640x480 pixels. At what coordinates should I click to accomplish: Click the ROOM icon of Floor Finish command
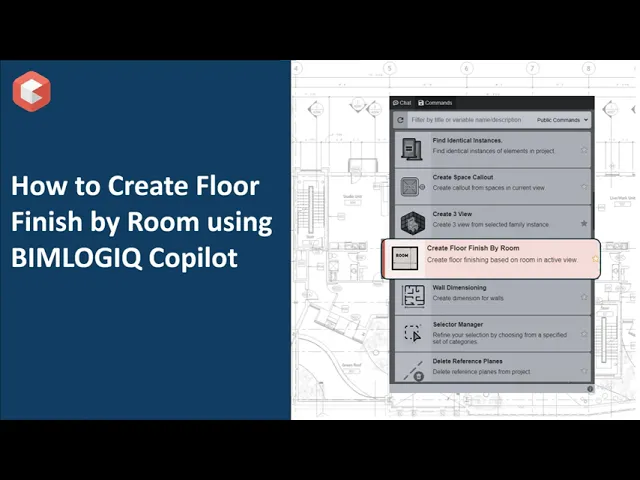coord(405,258)
